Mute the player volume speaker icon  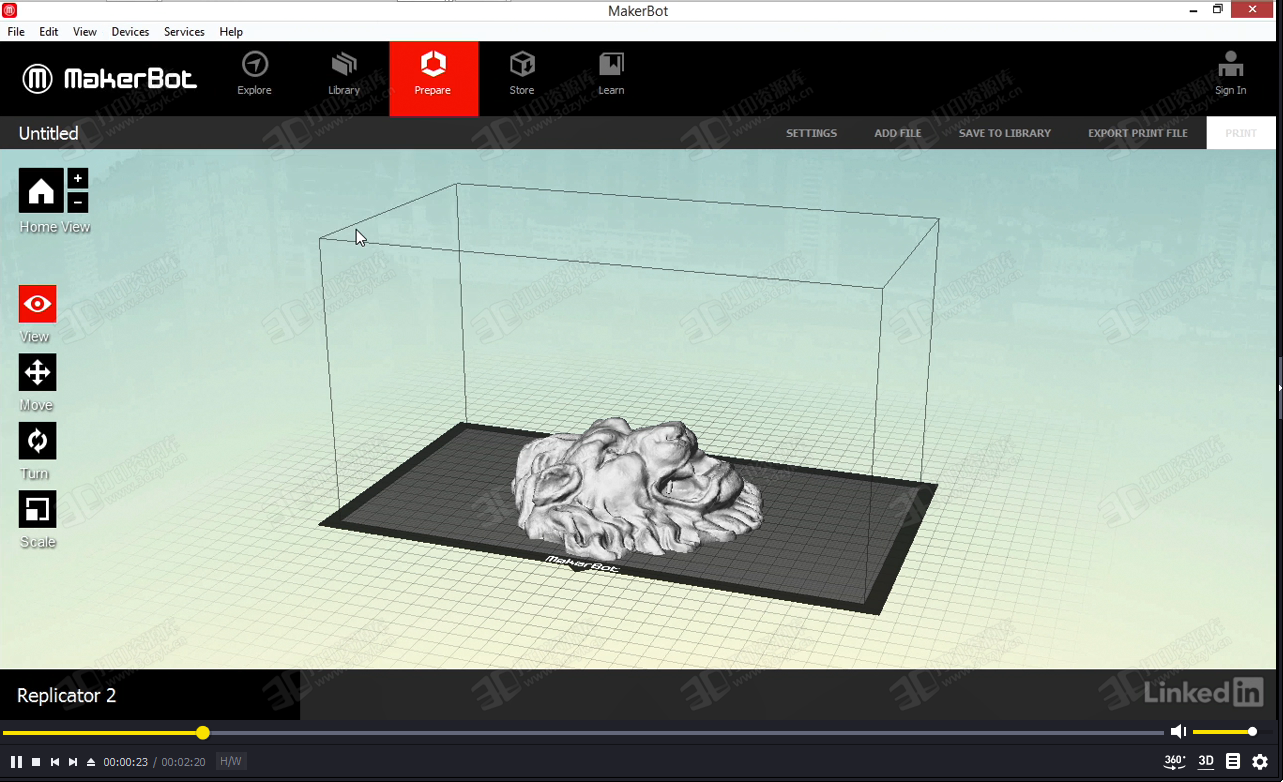[1178, 732]
